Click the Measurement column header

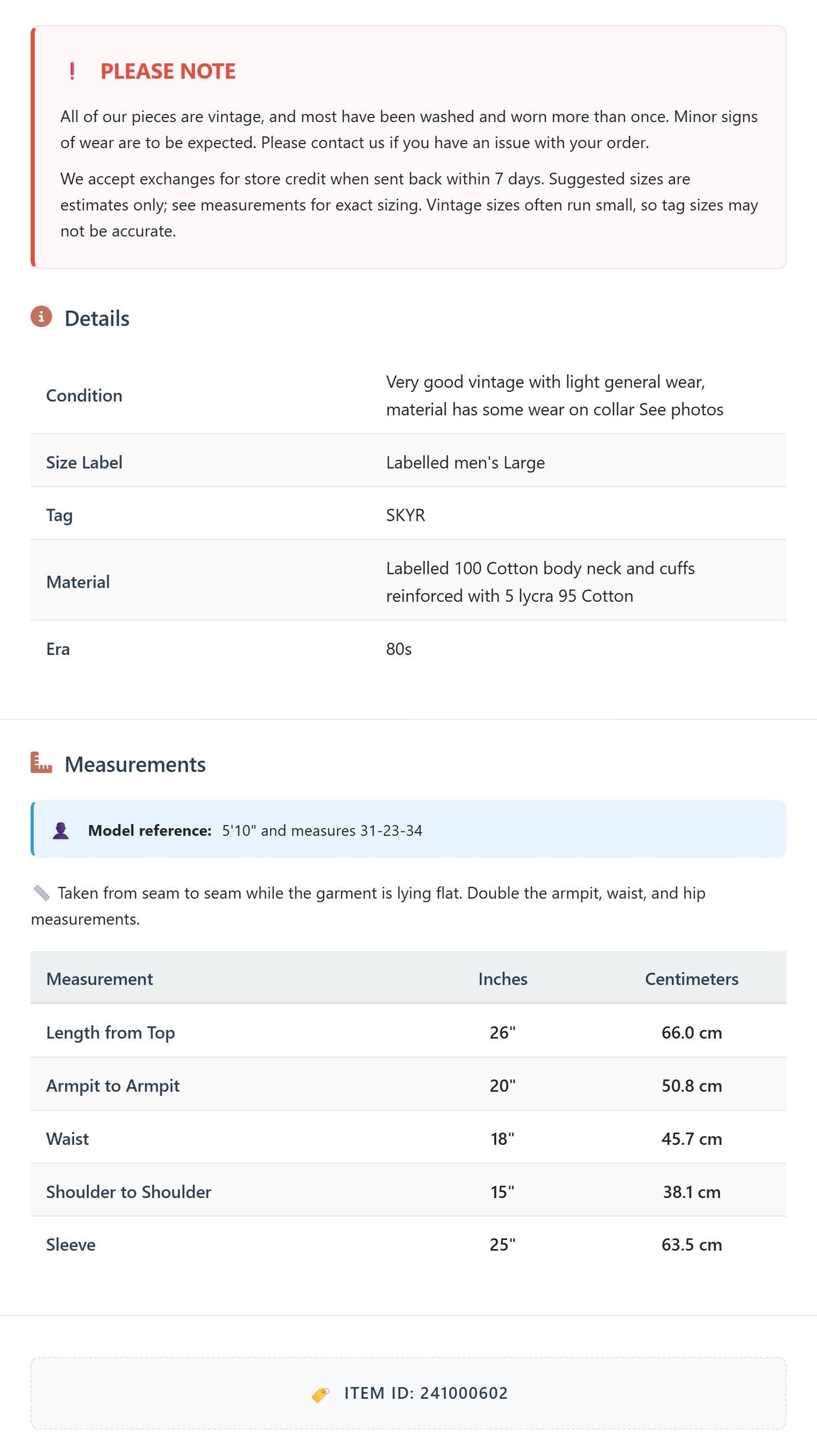pos(100,979)
